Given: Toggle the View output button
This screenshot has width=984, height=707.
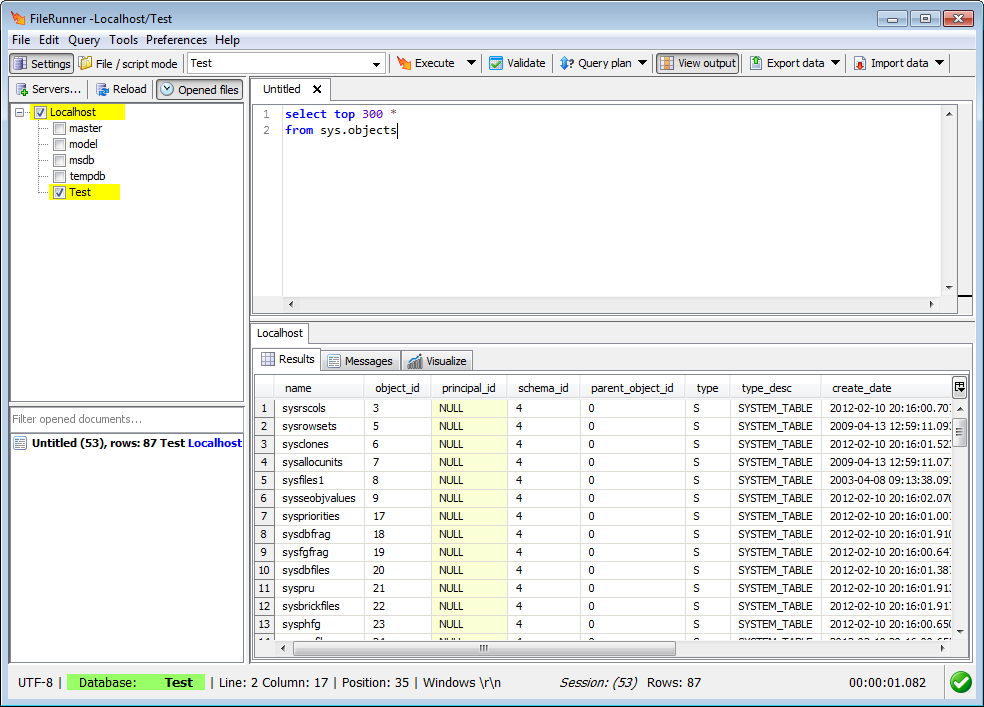Looking at the screenshot, I should [697, 63].
